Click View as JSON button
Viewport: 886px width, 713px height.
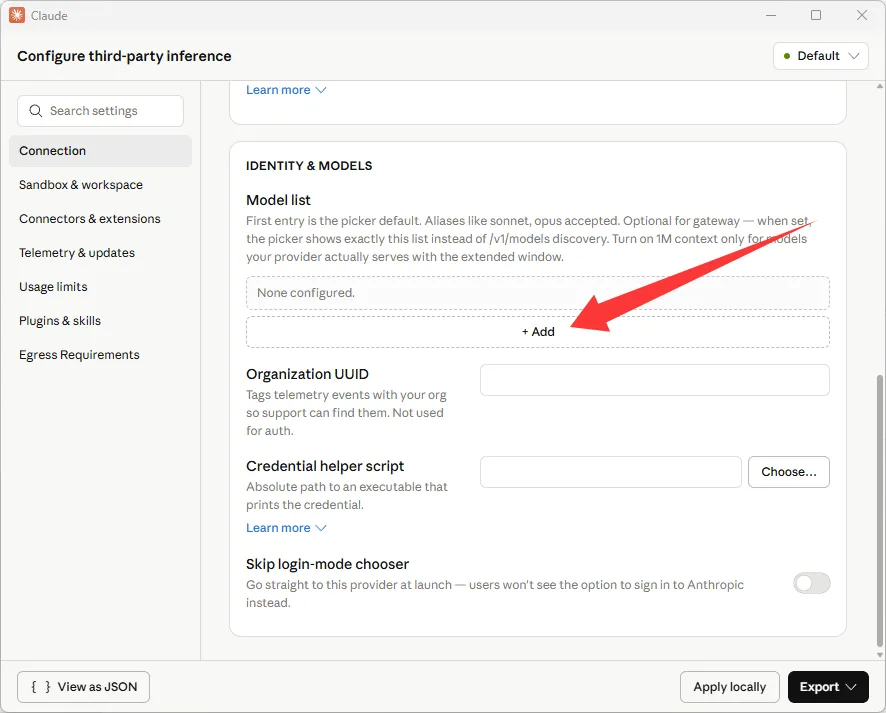pos(84,687)
